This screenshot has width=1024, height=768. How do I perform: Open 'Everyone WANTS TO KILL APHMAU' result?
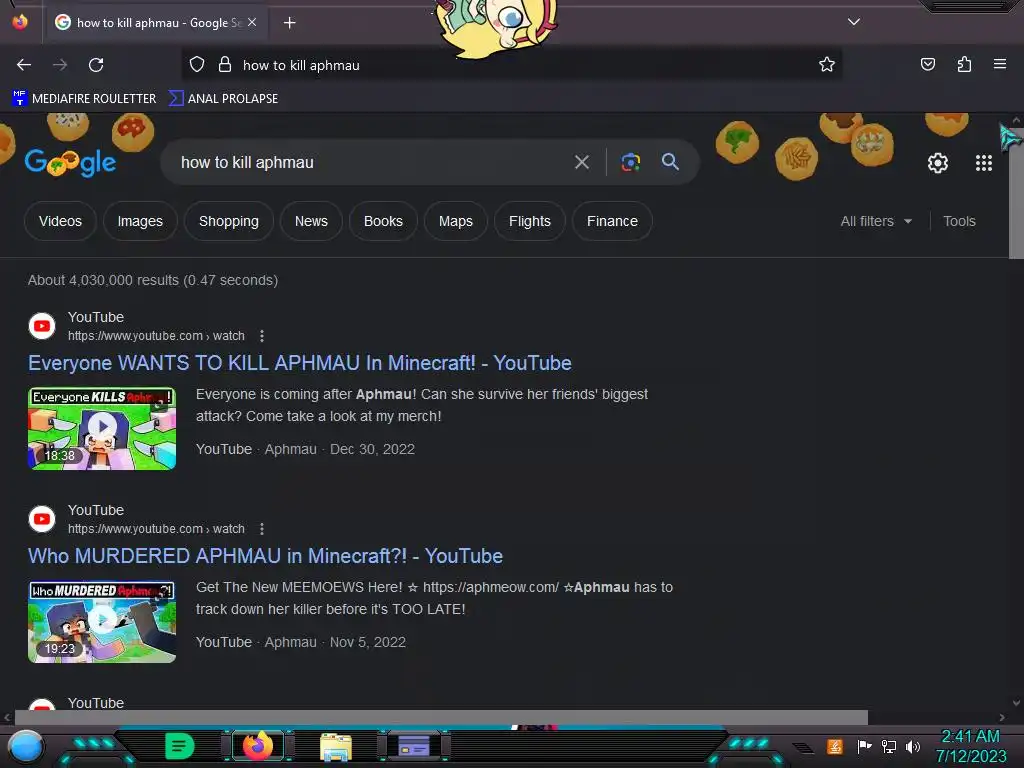pos(300,363)
